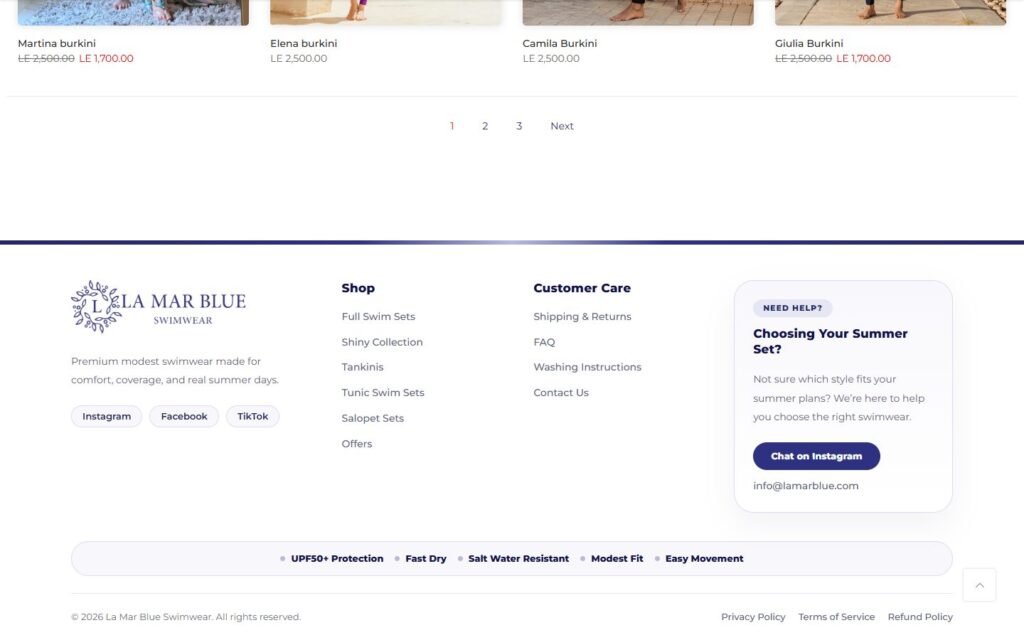Open the Instagram social button
Screen dimensions: 1024x640
[x=106, y=417]
